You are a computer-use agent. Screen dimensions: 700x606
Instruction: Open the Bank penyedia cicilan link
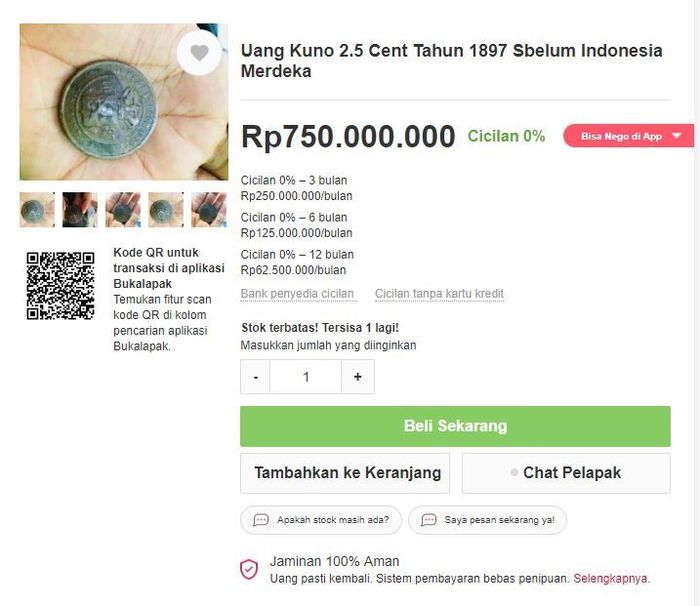point(297,294)
